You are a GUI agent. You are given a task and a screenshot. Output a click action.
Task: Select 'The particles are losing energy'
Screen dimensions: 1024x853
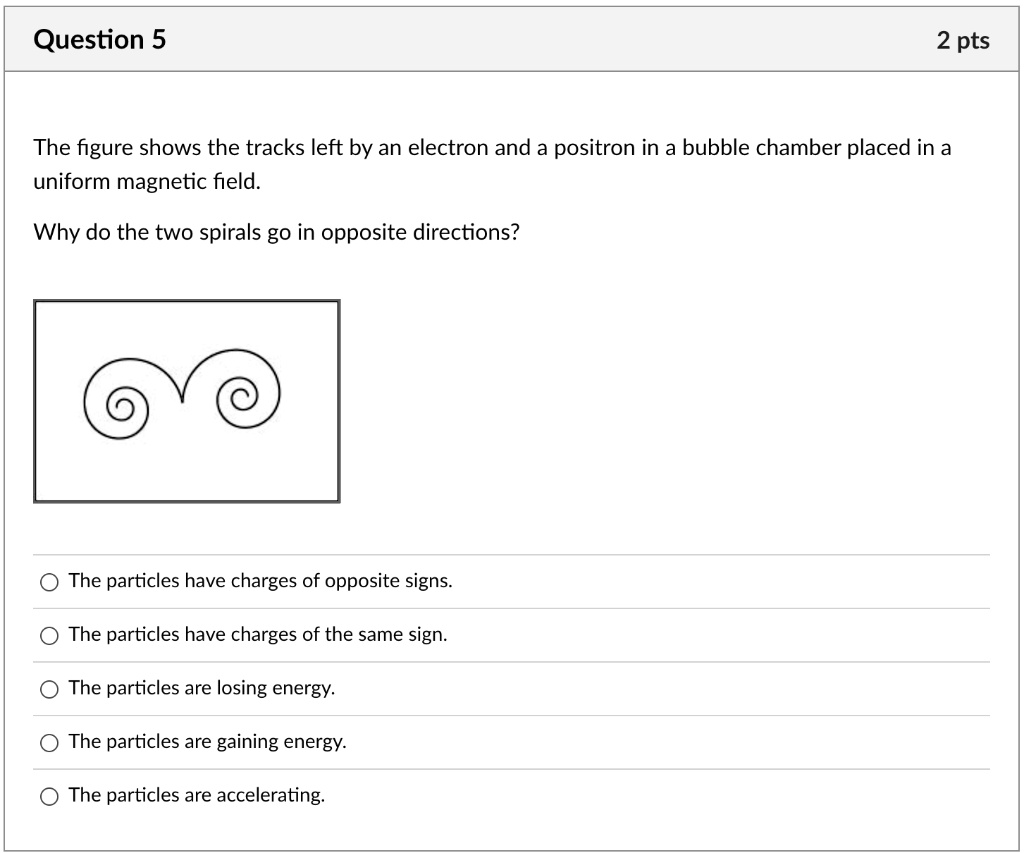pos(48,688)
